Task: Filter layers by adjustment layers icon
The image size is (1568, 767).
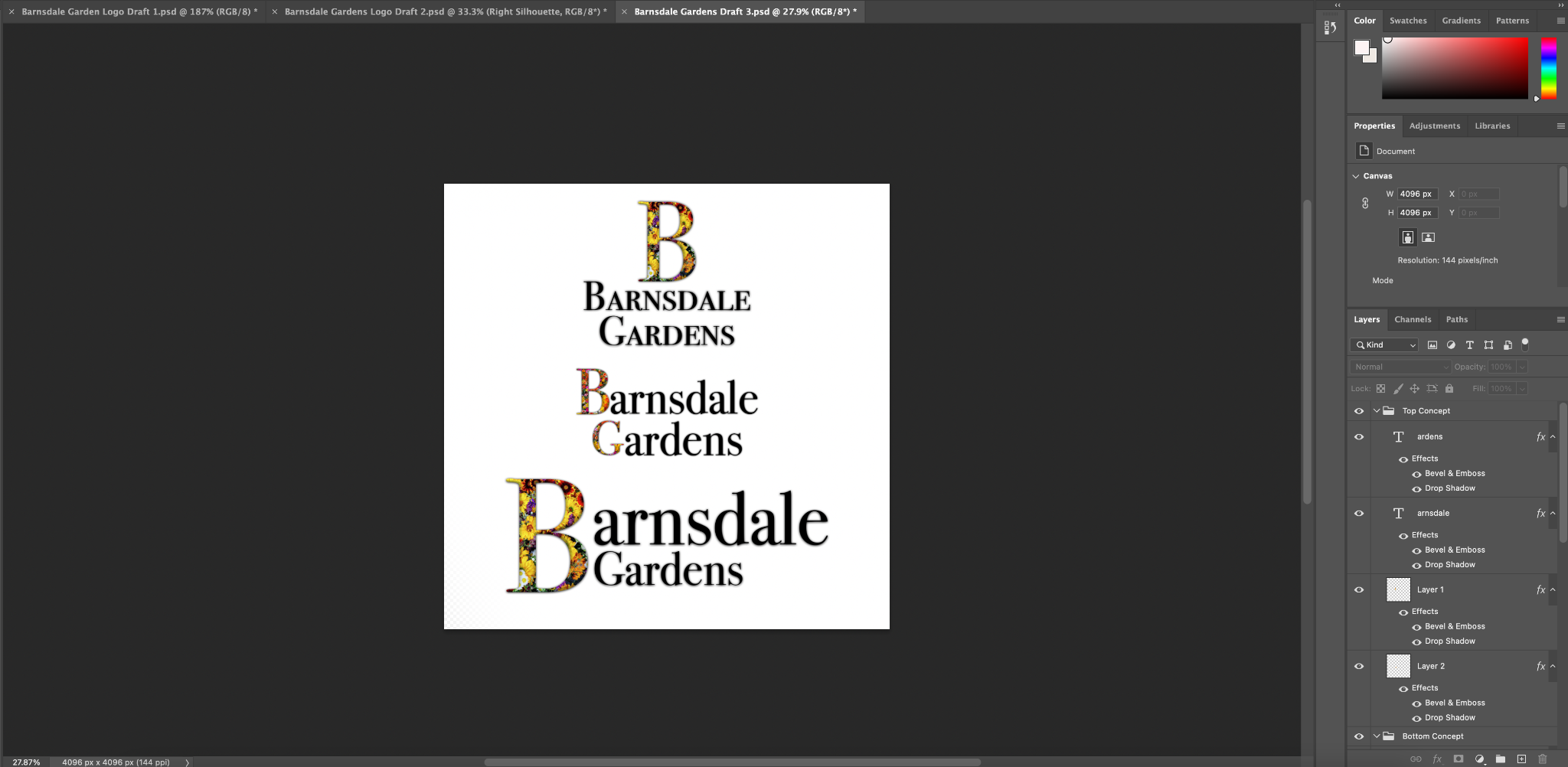Action: coord(1451,345)
